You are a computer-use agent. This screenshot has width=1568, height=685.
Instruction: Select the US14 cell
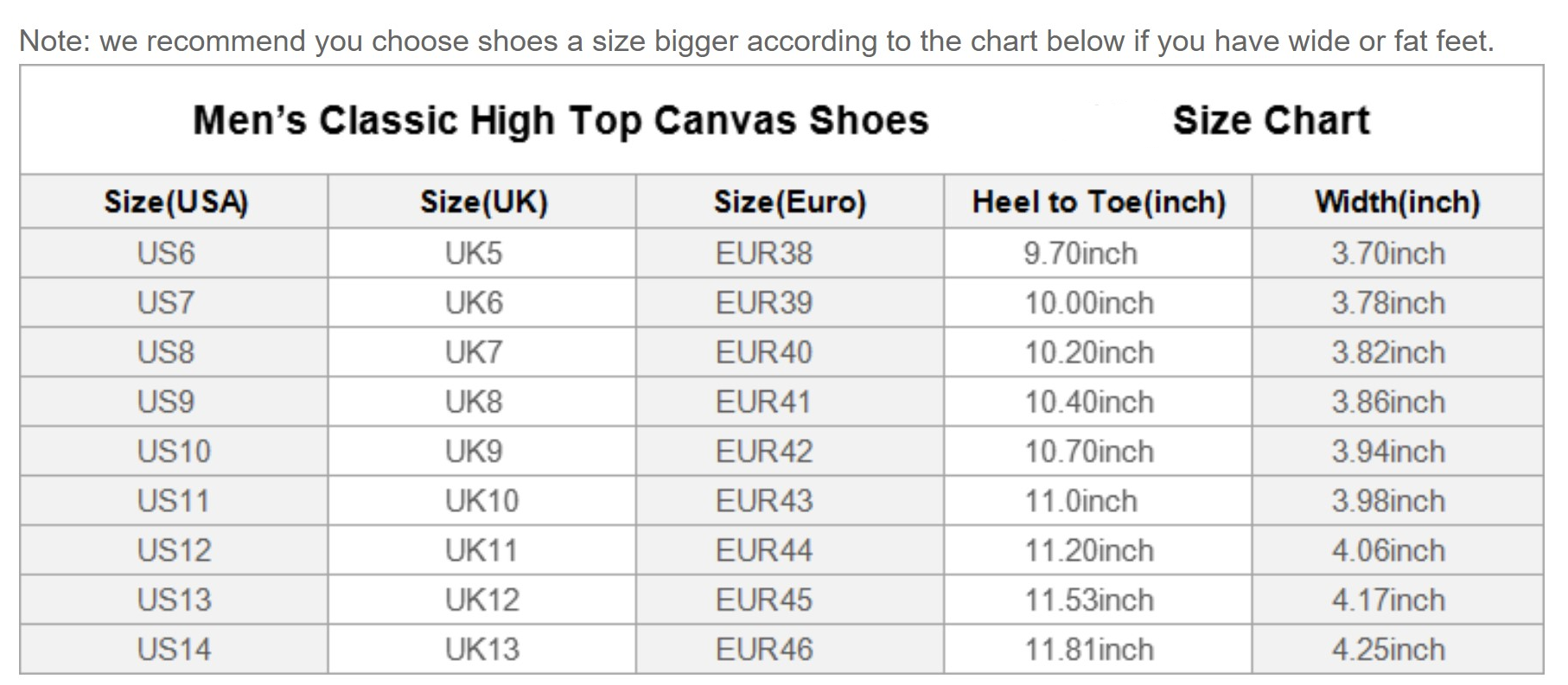[174, 649]
